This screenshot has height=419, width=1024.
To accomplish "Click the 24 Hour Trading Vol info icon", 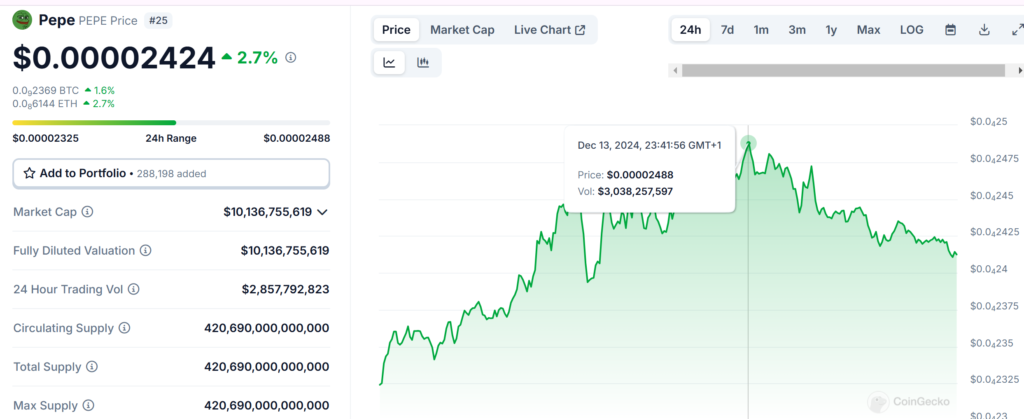I will (134, 289).
